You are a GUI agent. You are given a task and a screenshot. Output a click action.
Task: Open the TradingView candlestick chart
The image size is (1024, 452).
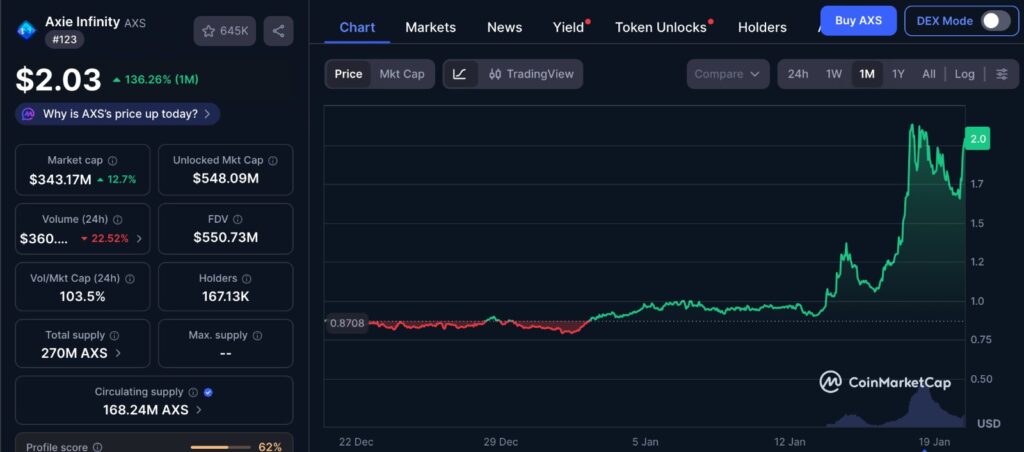tap(531, 74)
